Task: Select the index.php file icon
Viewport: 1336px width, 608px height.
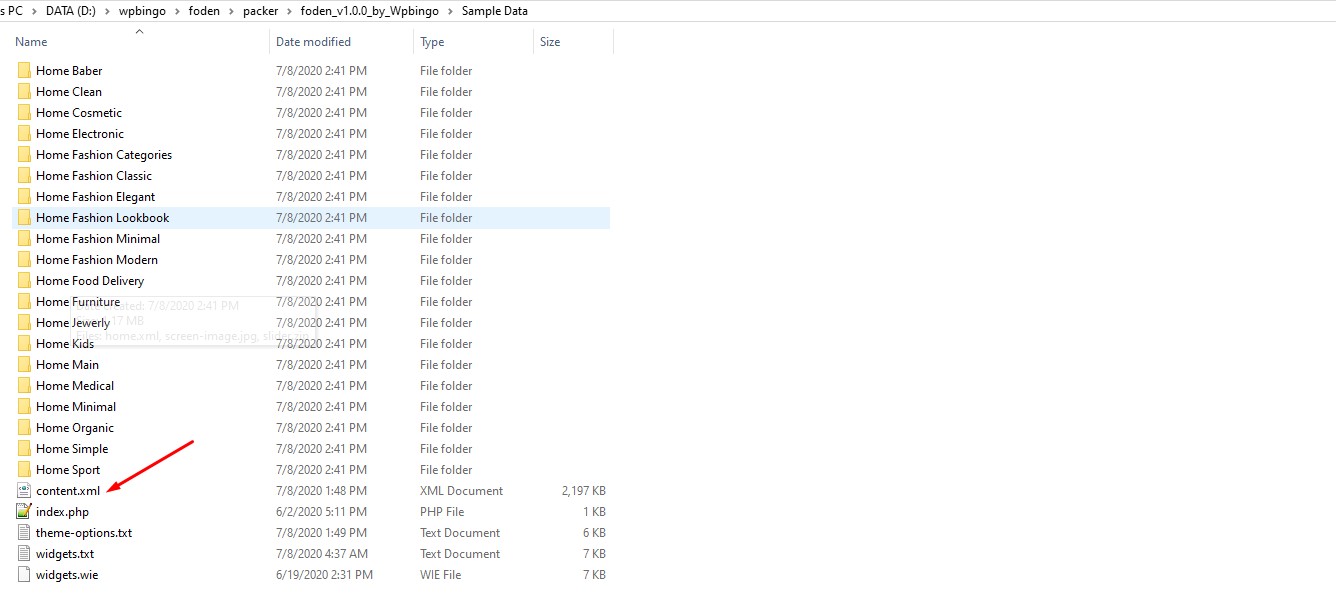Action: (24, 512)
